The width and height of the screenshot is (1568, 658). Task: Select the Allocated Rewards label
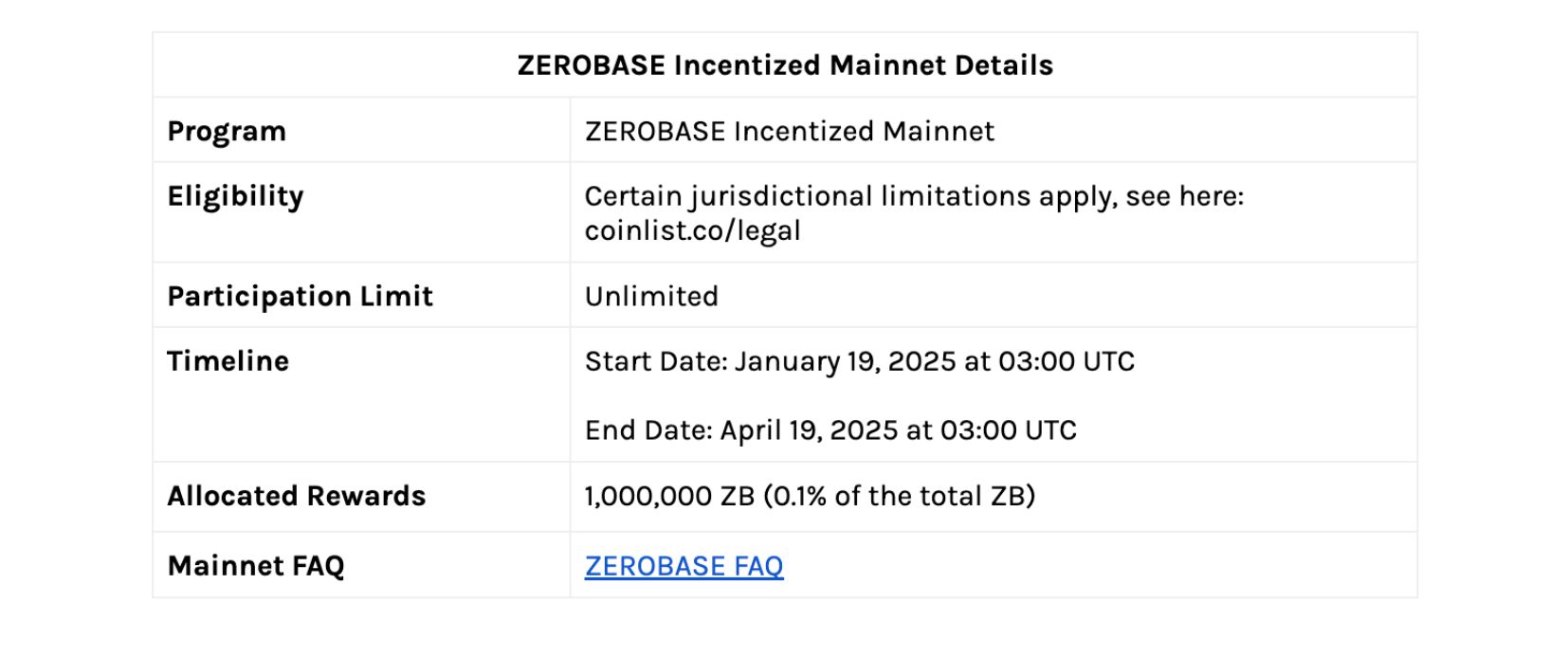point(297,496)
